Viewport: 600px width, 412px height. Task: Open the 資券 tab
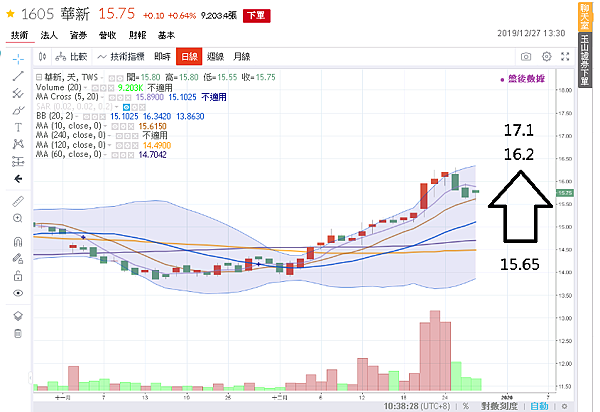coord(78,35)
